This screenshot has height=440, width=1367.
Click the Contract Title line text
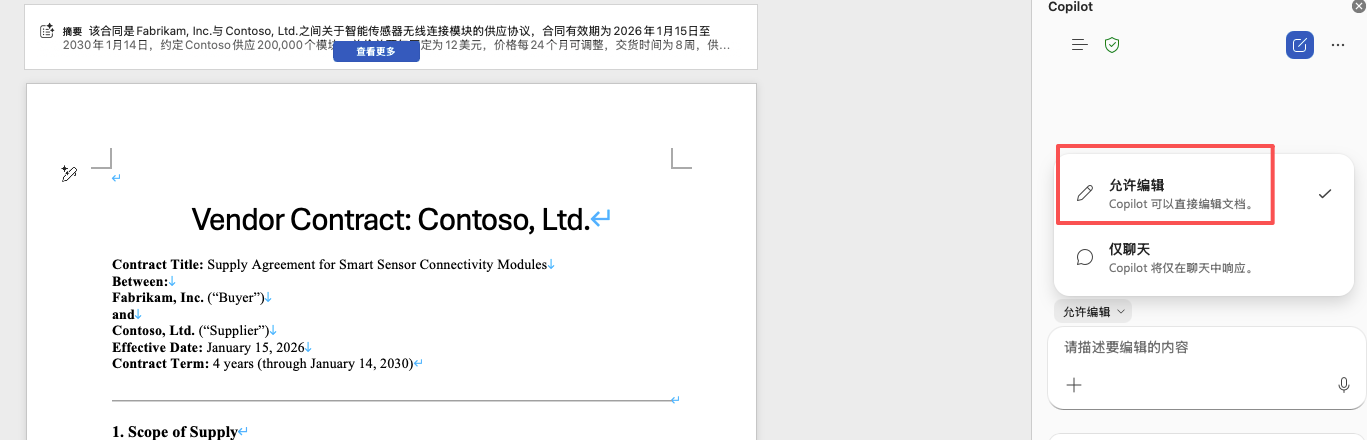tap(330, 265)
